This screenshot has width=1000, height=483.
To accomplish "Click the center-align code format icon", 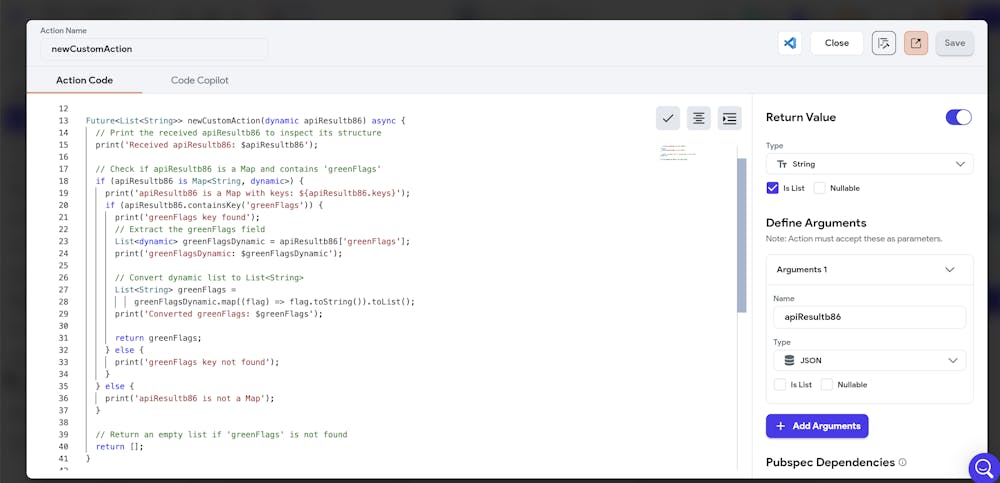I will pyautogui.click(x=699, y=118).
